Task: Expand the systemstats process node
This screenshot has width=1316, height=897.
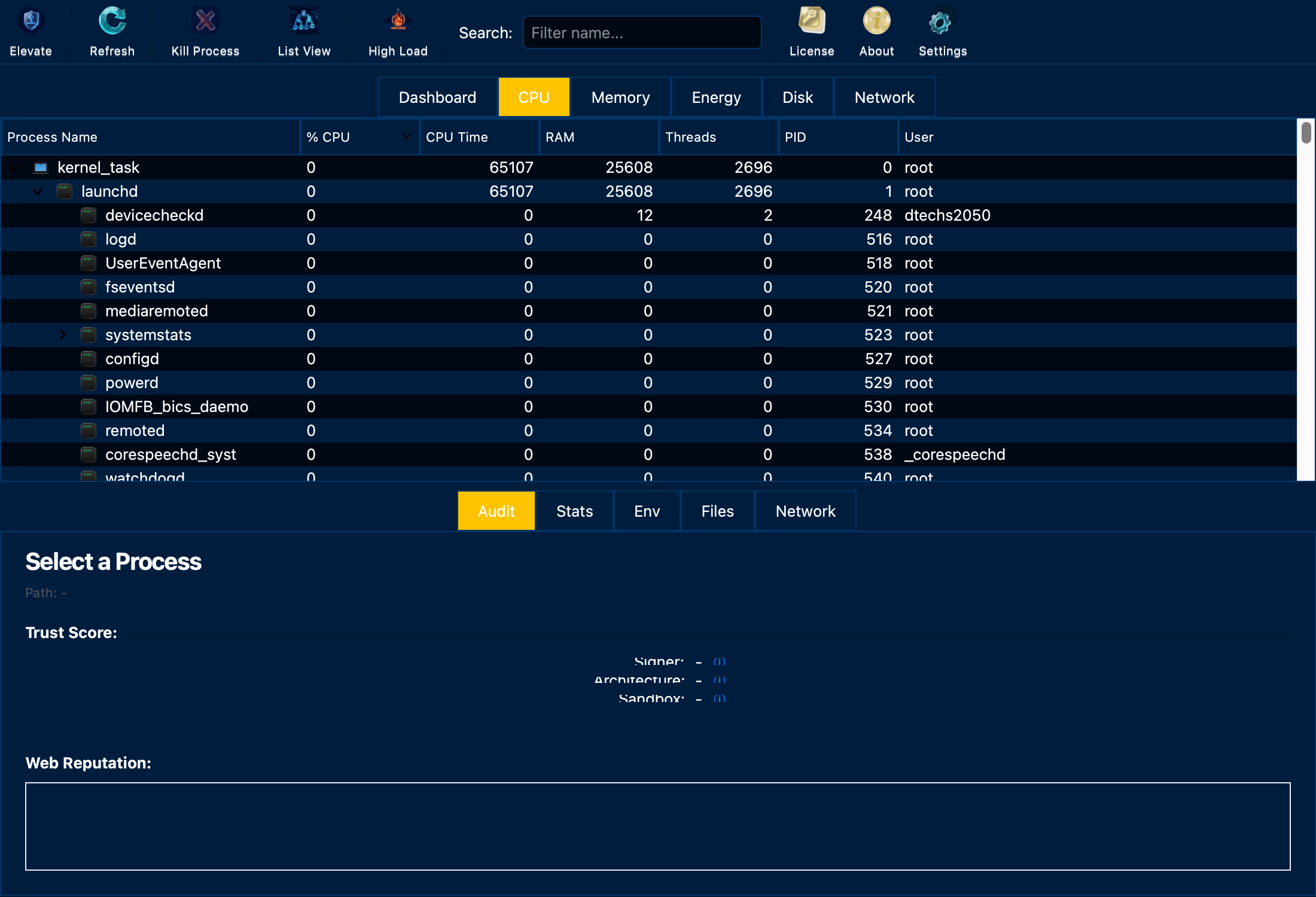Action: point(63,334)
